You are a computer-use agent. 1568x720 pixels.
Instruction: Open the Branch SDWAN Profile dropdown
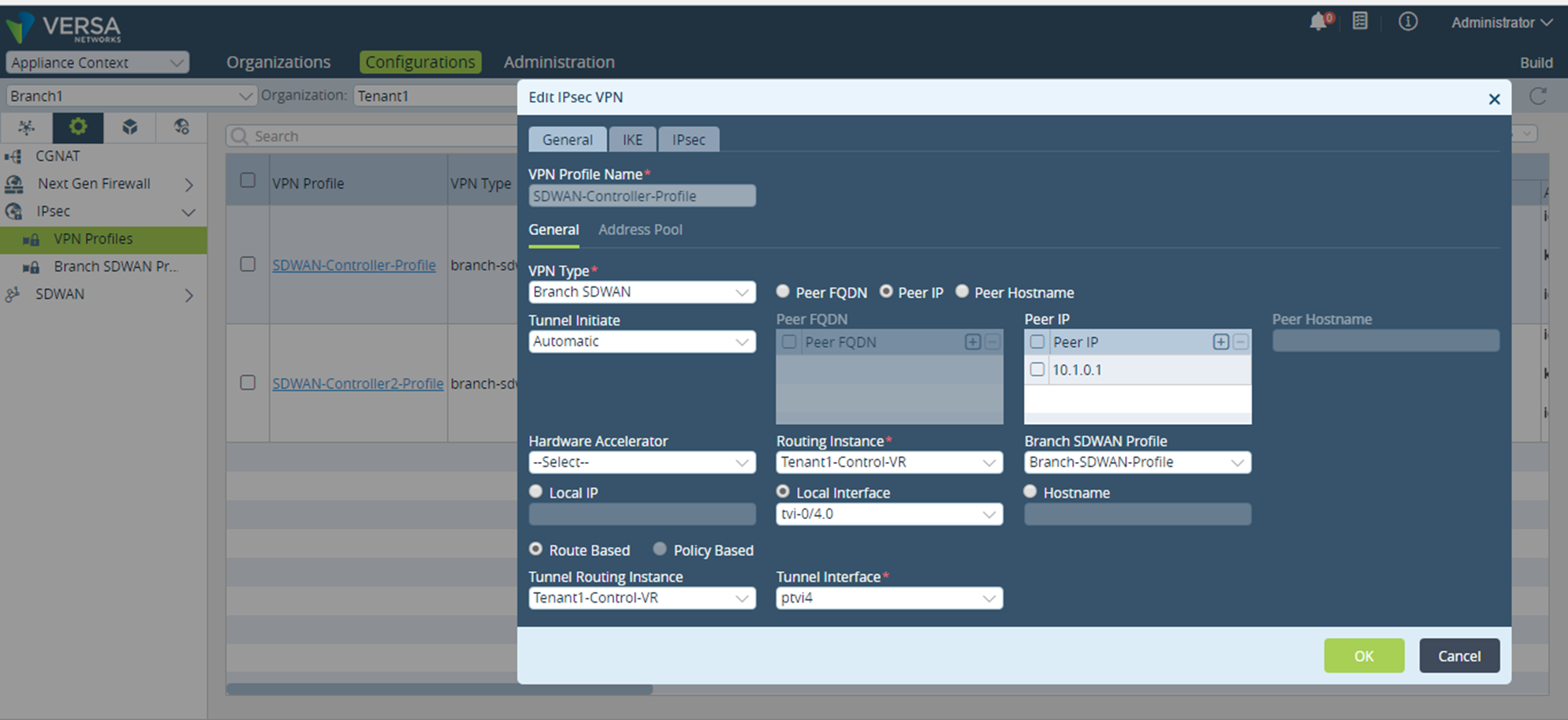tap(1138, 462)
